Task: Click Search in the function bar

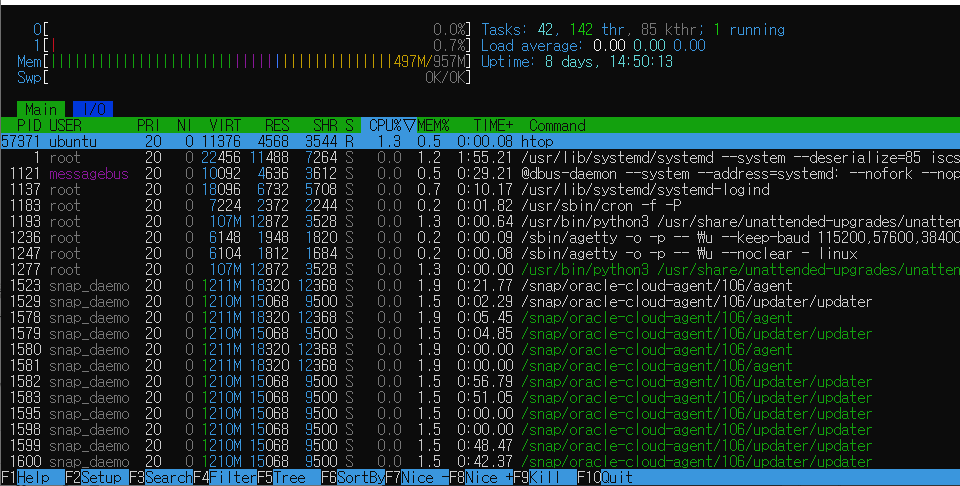Action: (x=161, y=477)
